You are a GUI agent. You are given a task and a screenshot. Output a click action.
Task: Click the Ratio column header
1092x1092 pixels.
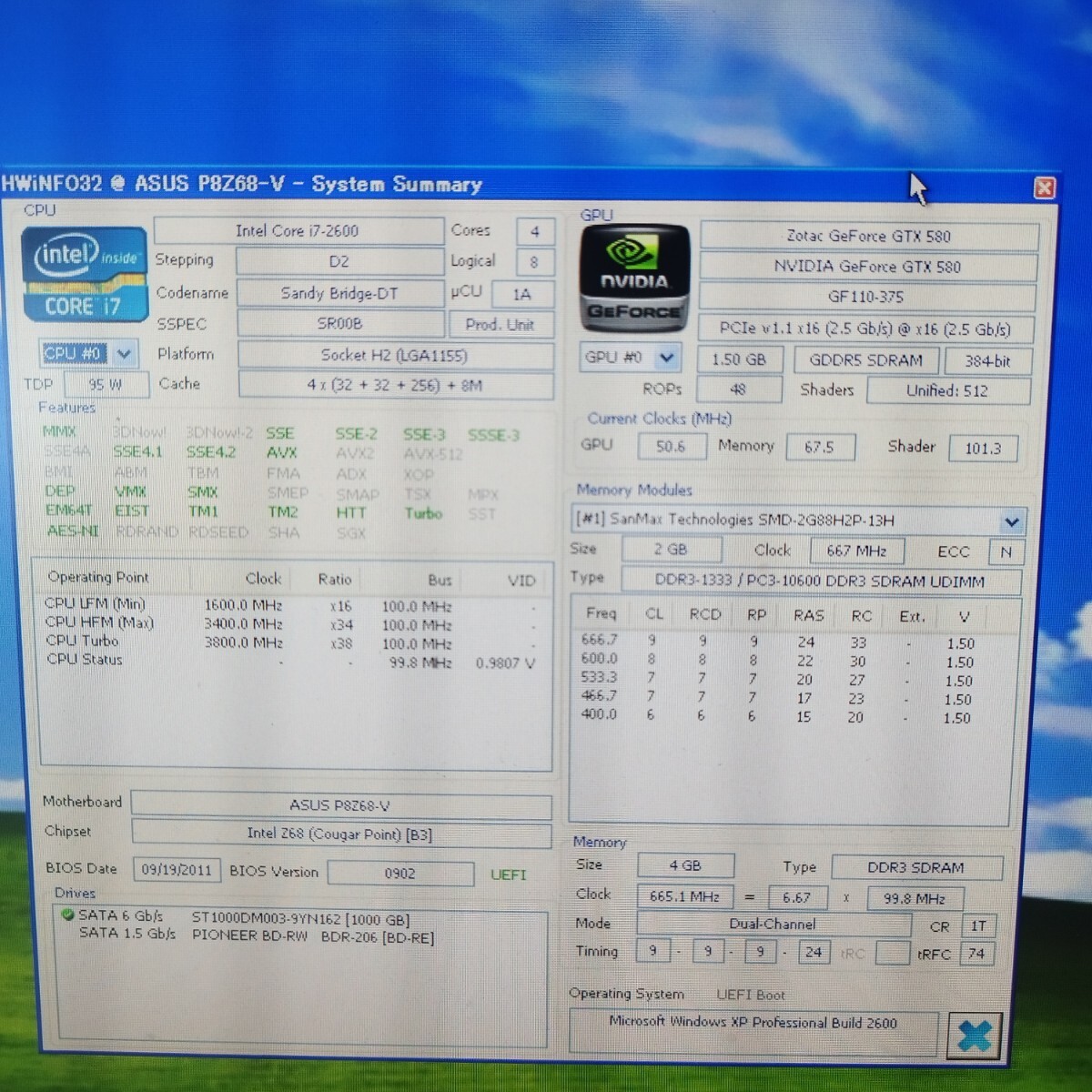[334, 579]
